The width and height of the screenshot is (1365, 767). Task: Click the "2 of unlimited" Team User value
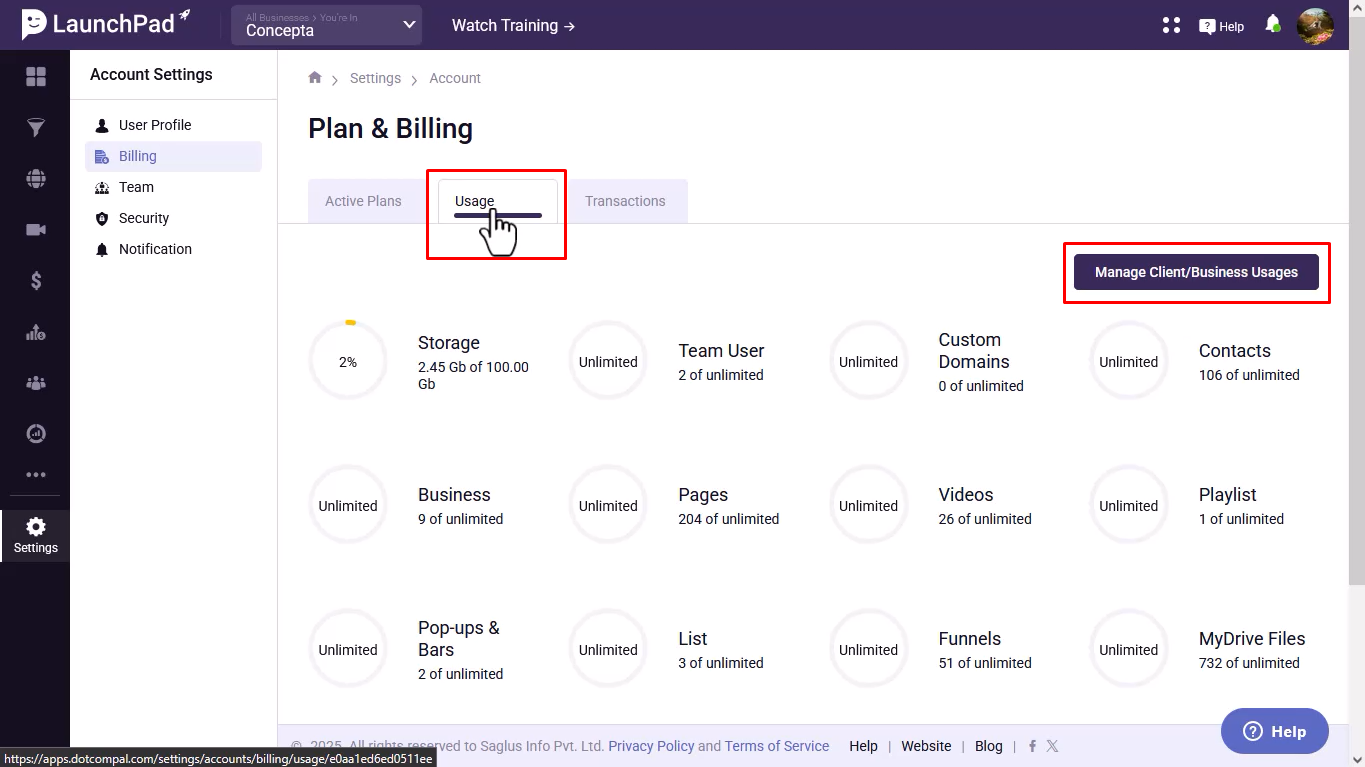coord(721,375)
